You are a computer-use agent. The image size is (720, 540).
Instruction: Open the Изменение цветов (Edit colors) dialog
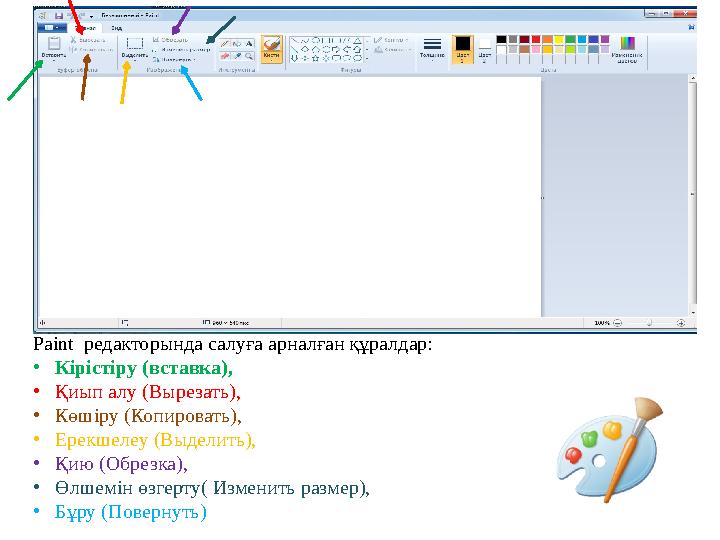pos(627,50)
